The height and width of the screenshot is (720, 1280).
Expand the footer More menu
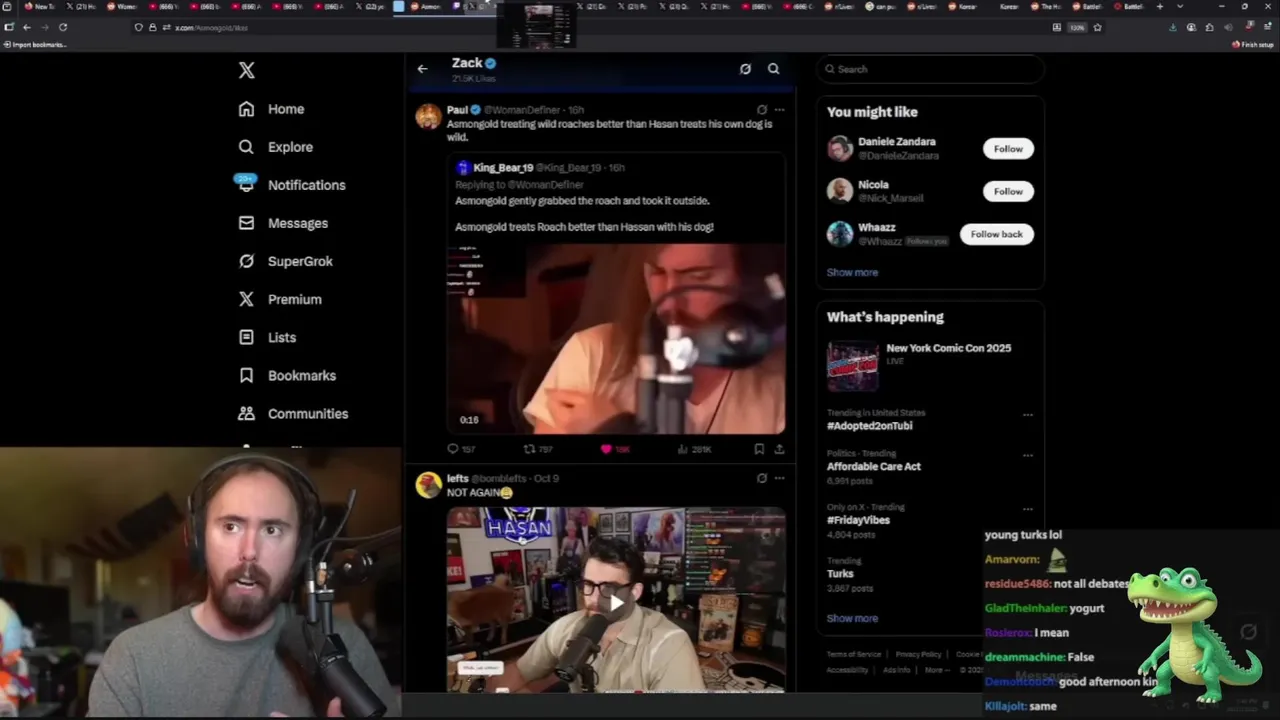[x=935, y=670]
